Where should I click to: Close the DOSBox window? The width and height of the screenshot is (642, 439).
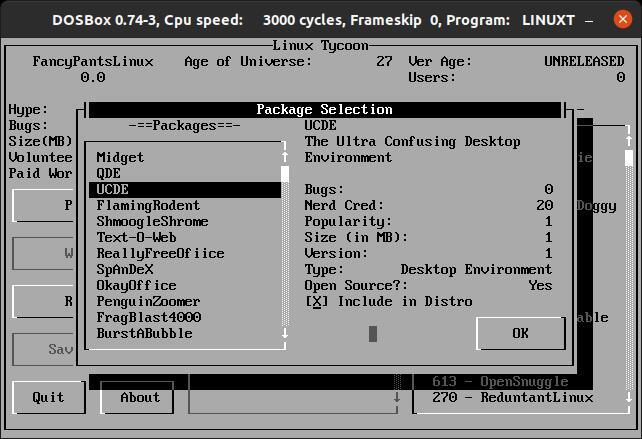coord(622,19)
